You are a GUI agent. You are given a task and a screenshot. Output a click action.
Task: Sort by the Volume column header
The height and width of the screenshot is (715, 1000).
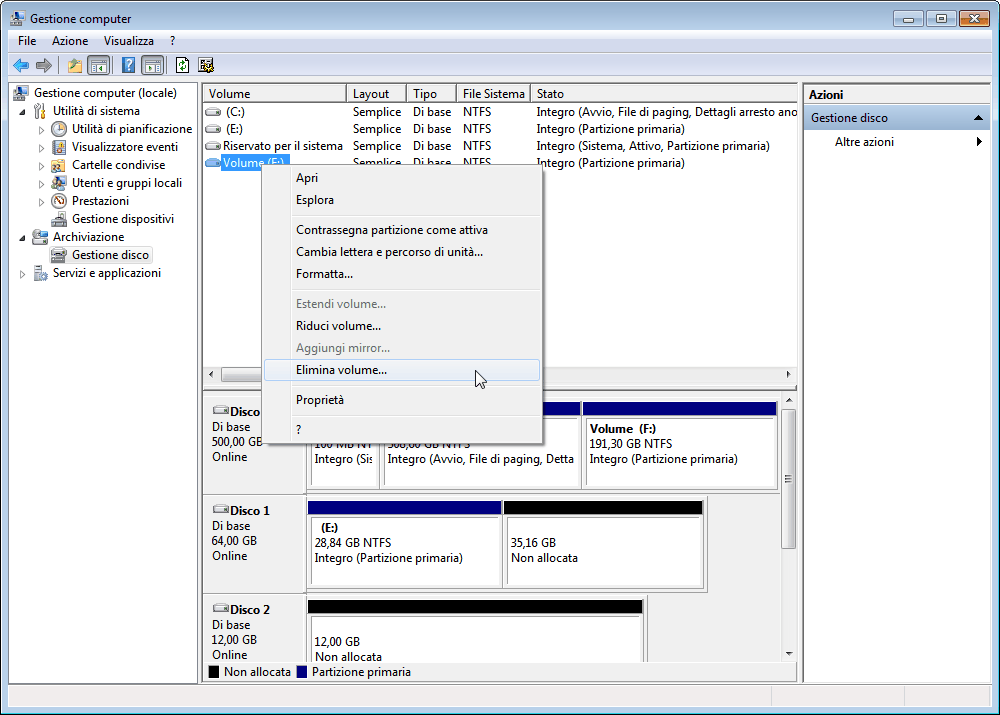274,94
